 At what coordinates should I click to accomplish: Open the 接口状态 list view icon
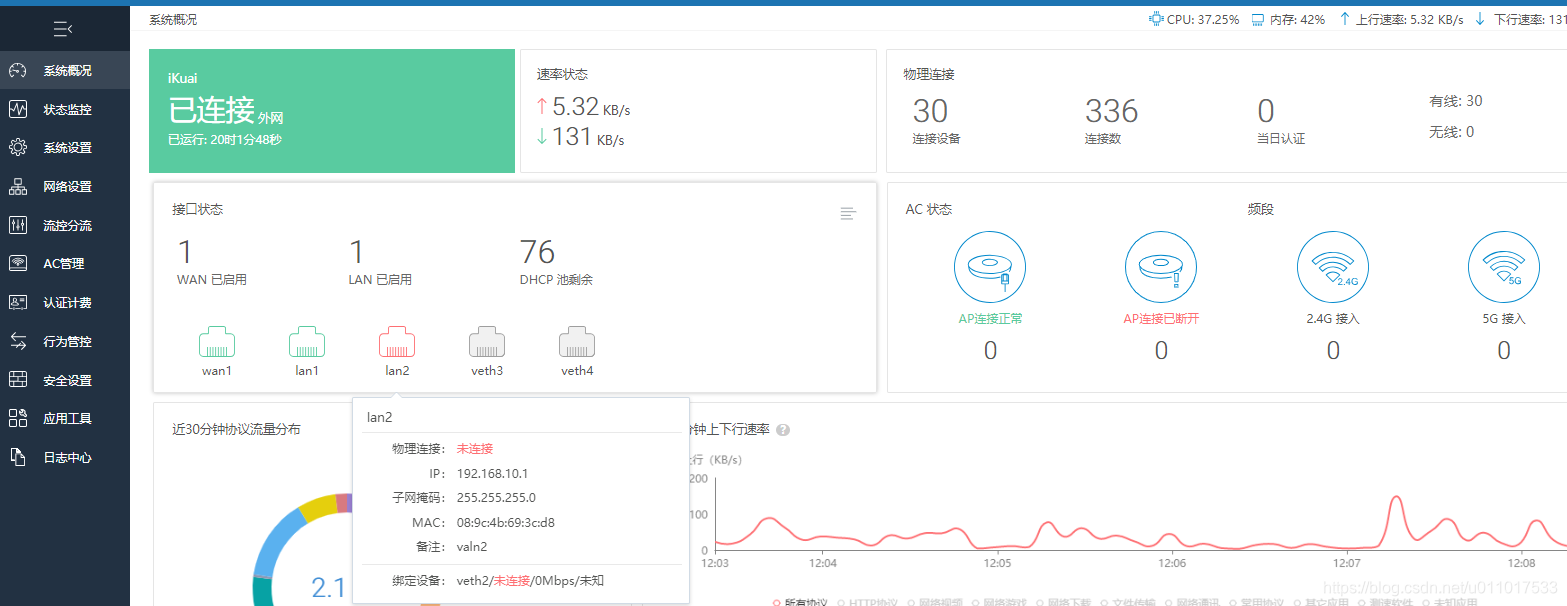[848, 213]
